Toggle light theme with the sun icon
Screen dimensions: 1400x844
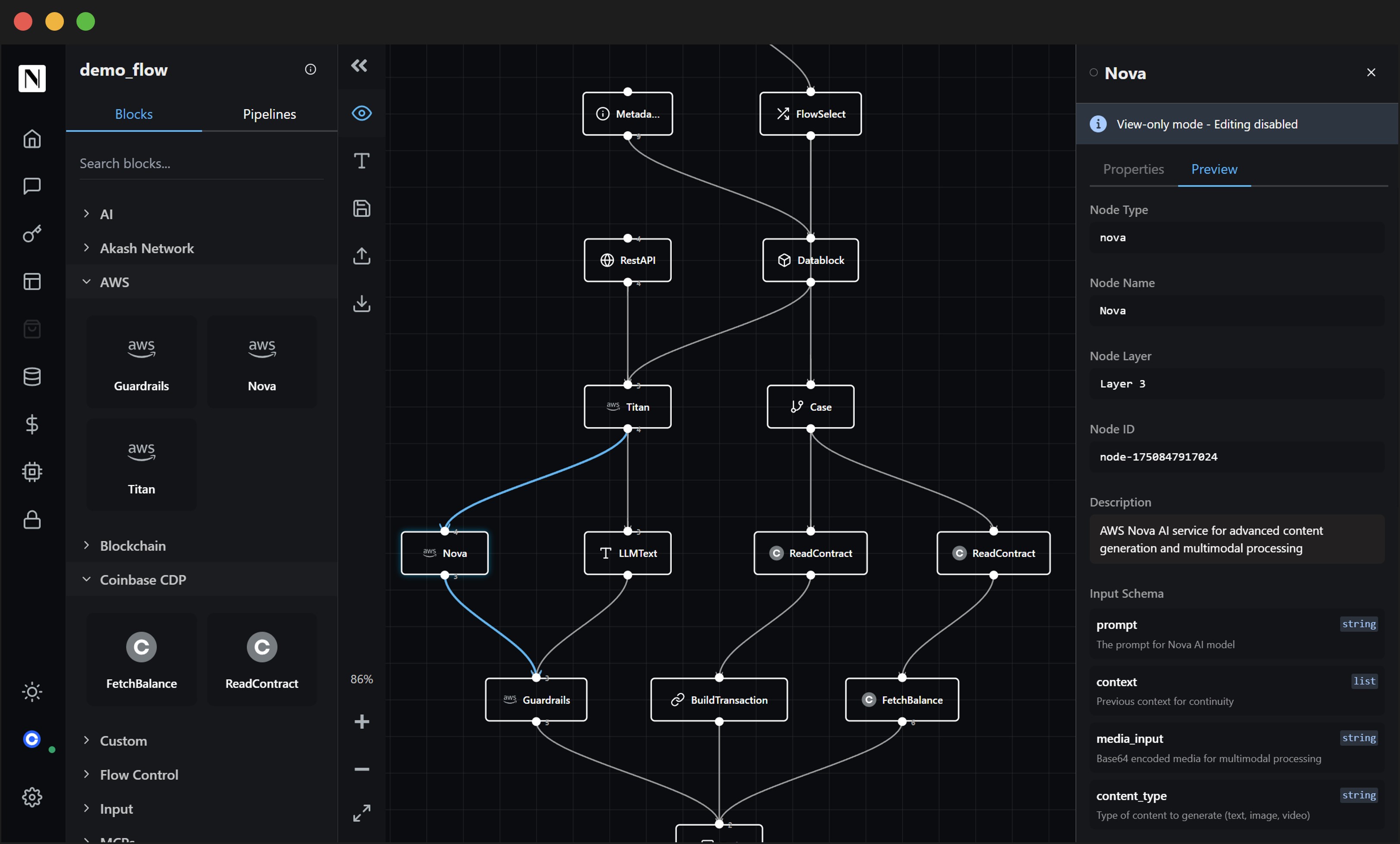coord(32,692)
